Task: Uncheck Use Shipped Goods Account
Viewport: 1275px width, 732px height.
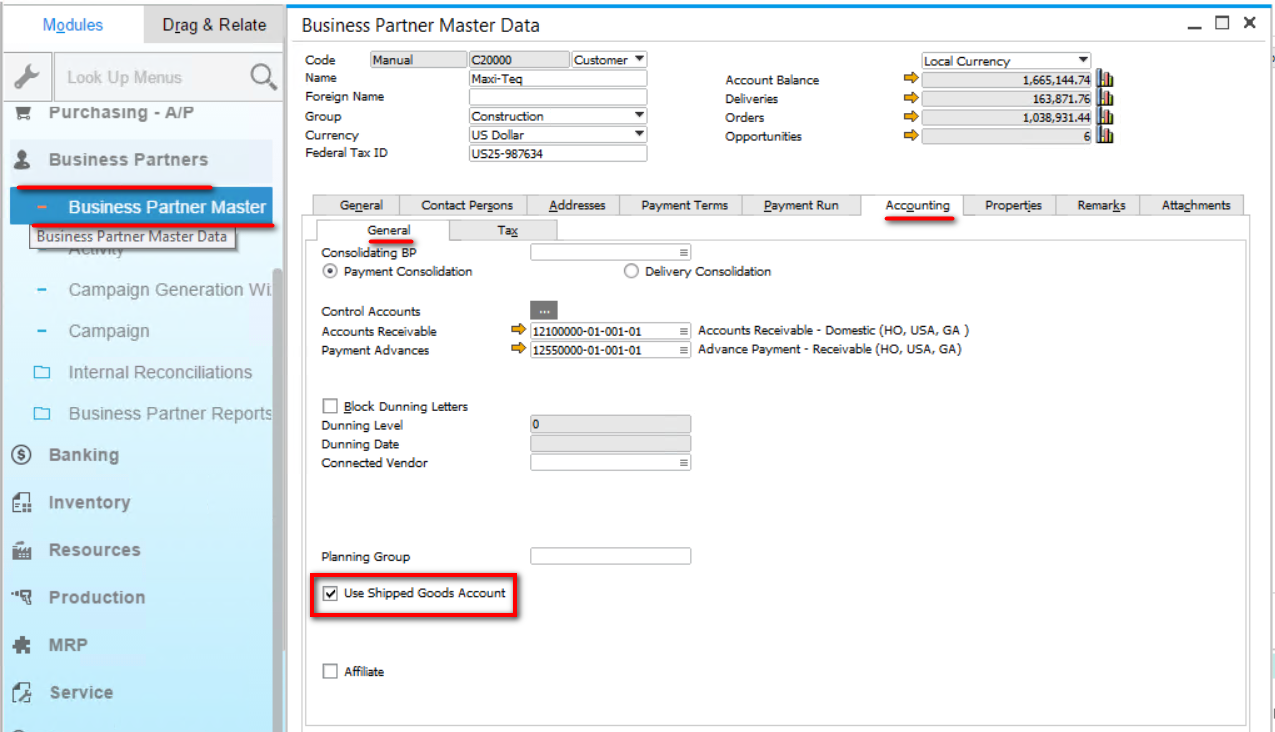Action: [x=330, y=593]
